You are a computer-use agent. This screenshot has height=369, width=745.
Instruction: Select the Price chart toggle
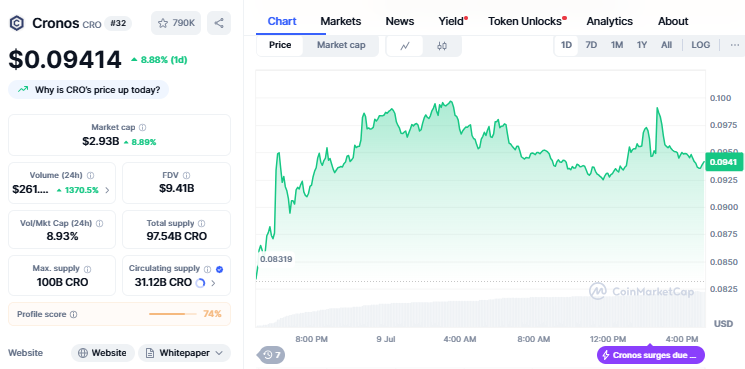(280, 45)
